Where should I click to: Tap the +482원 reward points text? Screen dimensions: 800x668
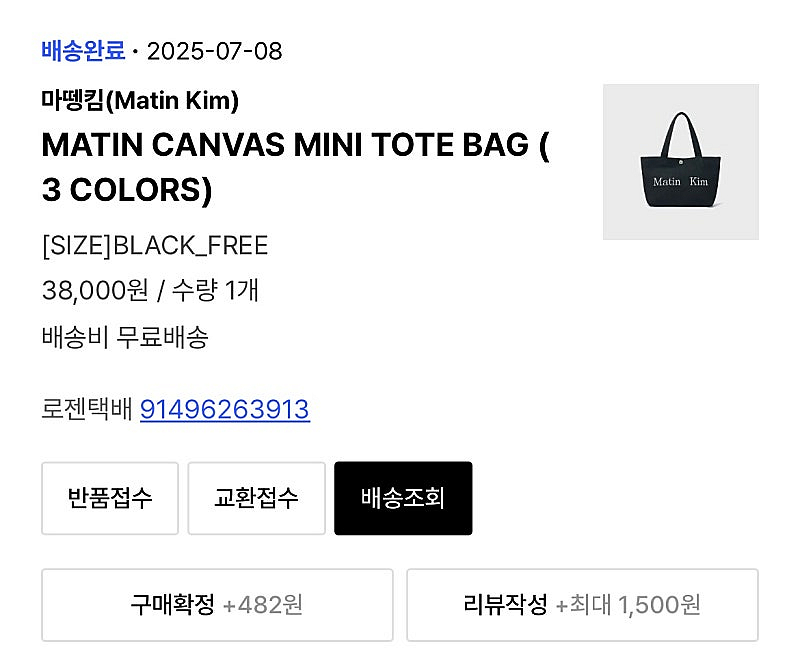(x=263, y=605)
